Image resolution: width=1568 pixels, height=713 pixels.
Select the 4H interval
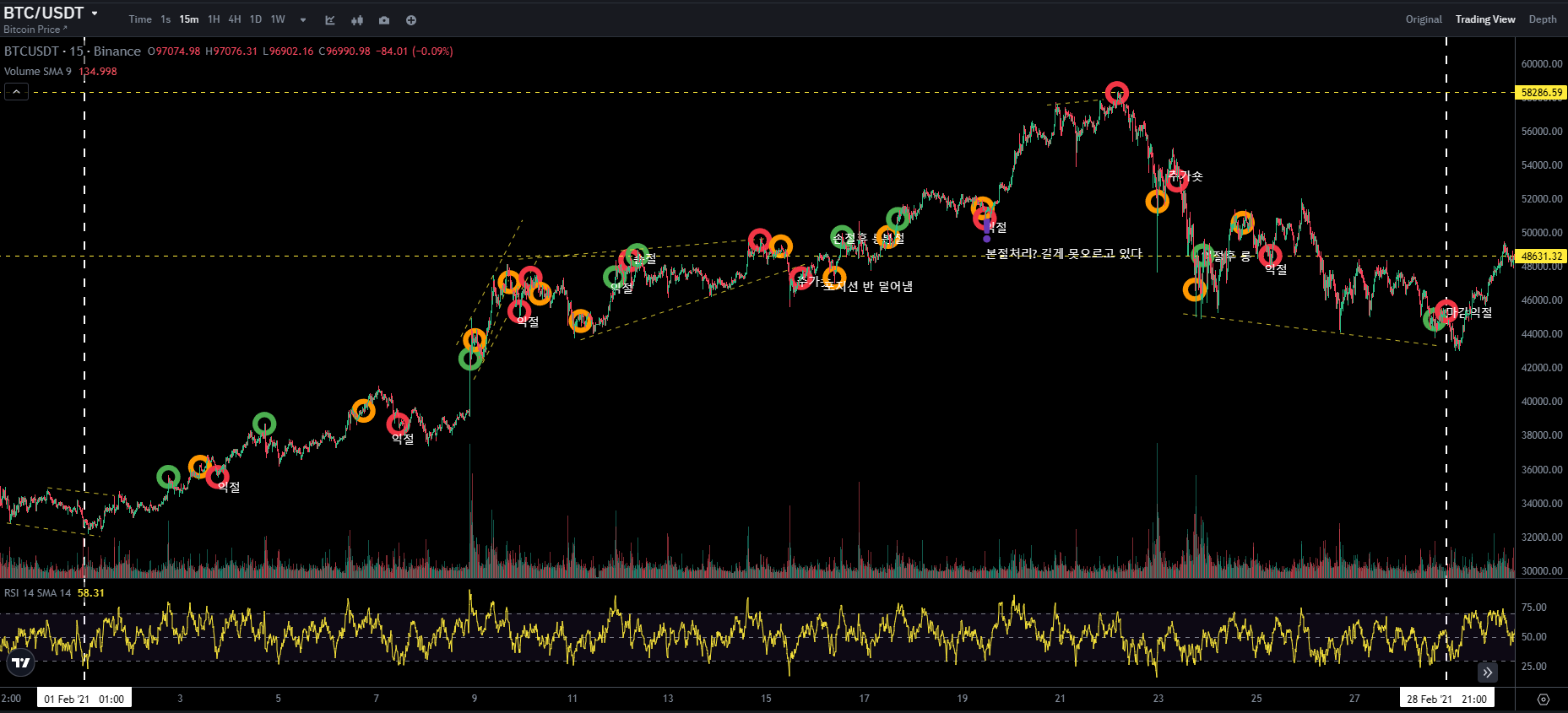coord(235,19)
